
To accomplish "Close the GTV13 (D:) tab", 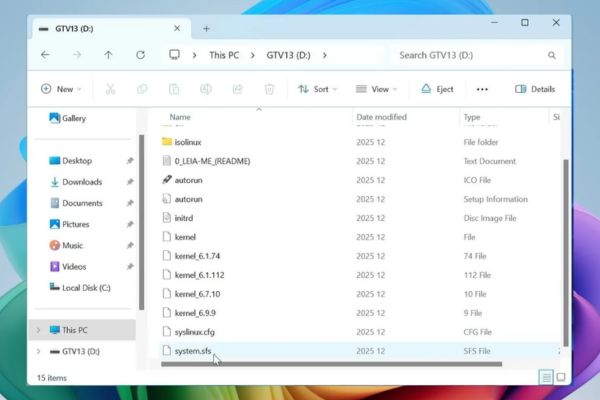I will [177, 28].
